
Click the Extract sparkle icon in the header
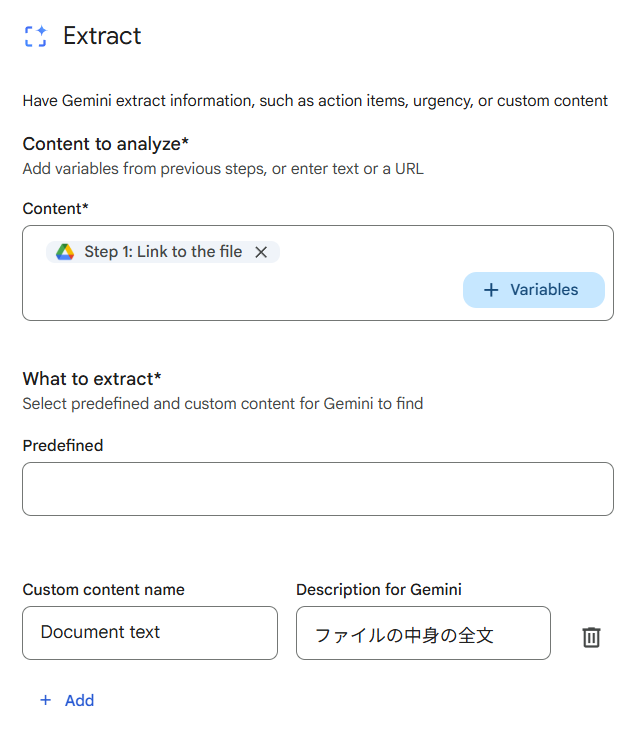(35, 37)
